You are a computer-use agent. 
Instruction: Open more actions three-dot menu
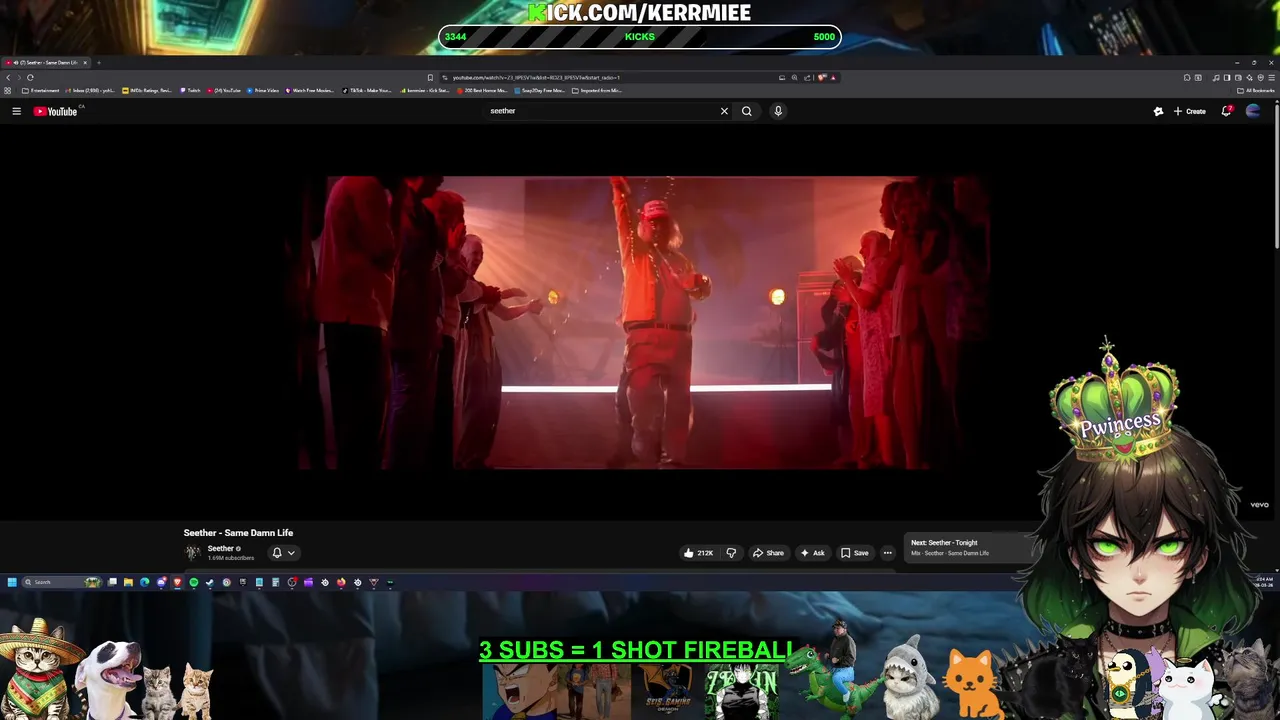click(x=887, y=553)
